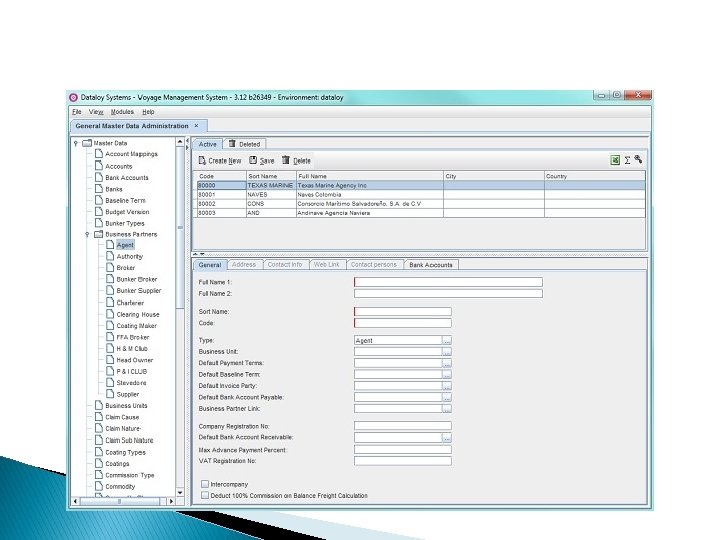The height and width of the screenshot is (540, 720).
Task: Click the Business Partners folder icon
Action: tap(98, 234)
